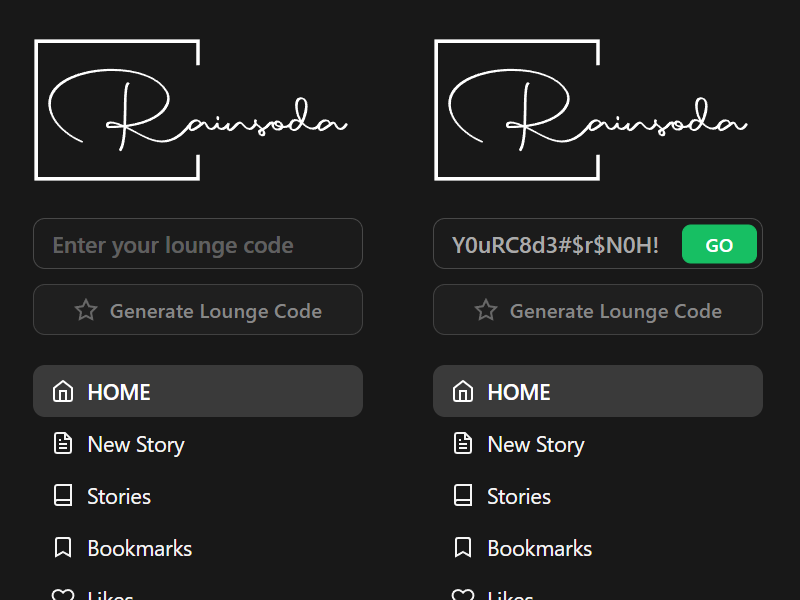Click Generate Lounge Code in the left panel
The width and height of the screenshot is (800, 600).
coord(197,310)
